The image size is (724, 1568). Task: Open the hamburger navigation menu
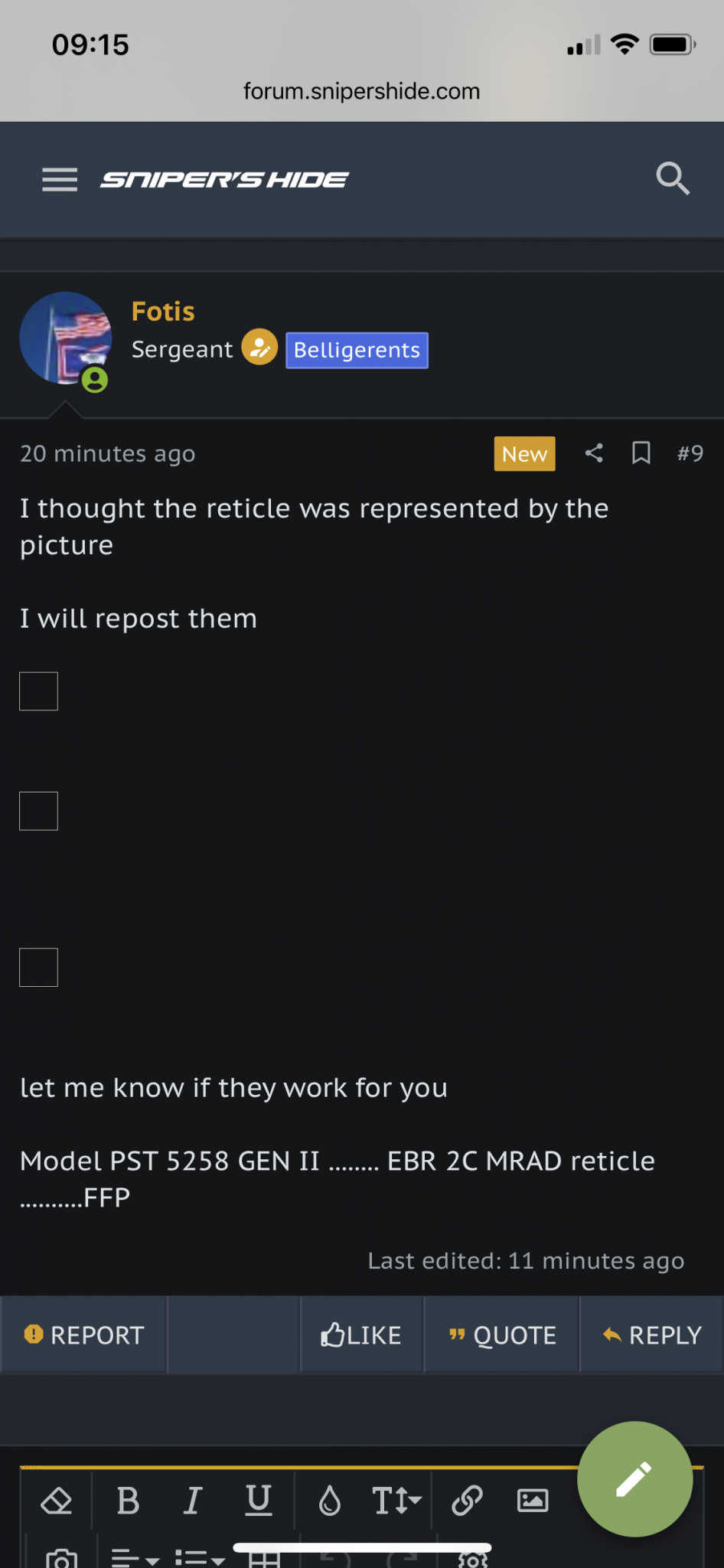click(x=60, y=179)
